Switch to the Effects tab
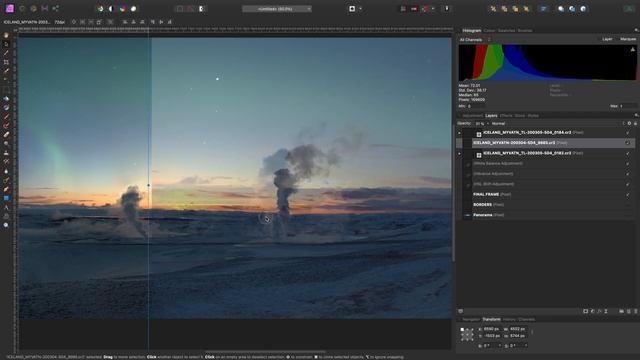Screen dimensions: 640x360 506,116
